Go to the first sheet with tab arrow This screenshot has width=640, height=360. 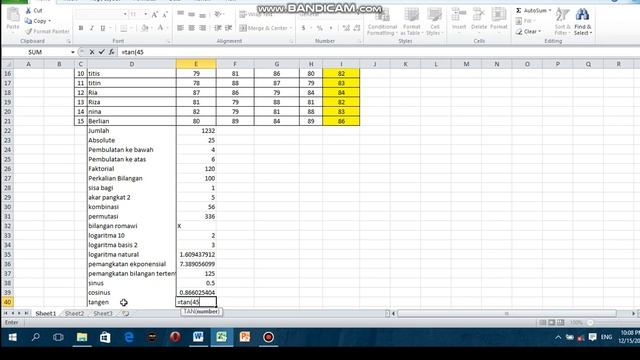[x=6, y=313]
